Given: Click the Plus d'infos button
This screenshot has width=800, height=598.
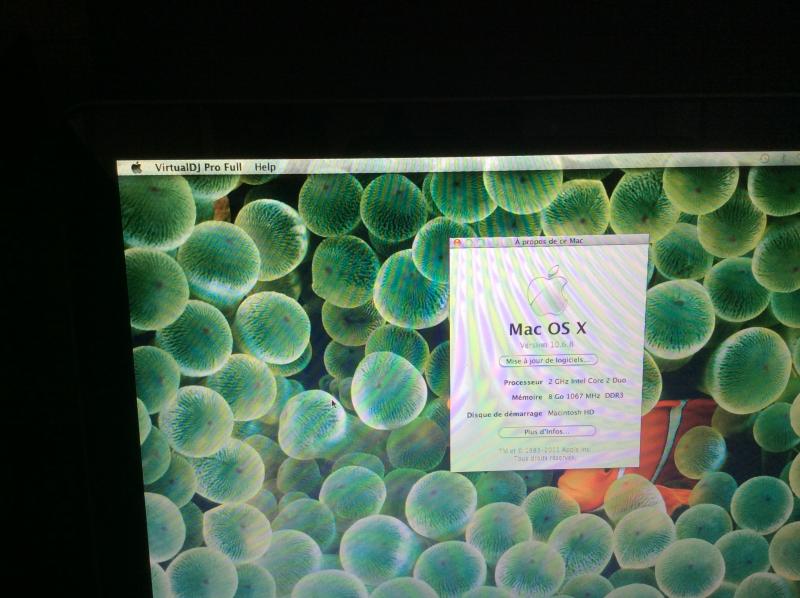Looking at the screenshot, I should click(x=546, y=431).
